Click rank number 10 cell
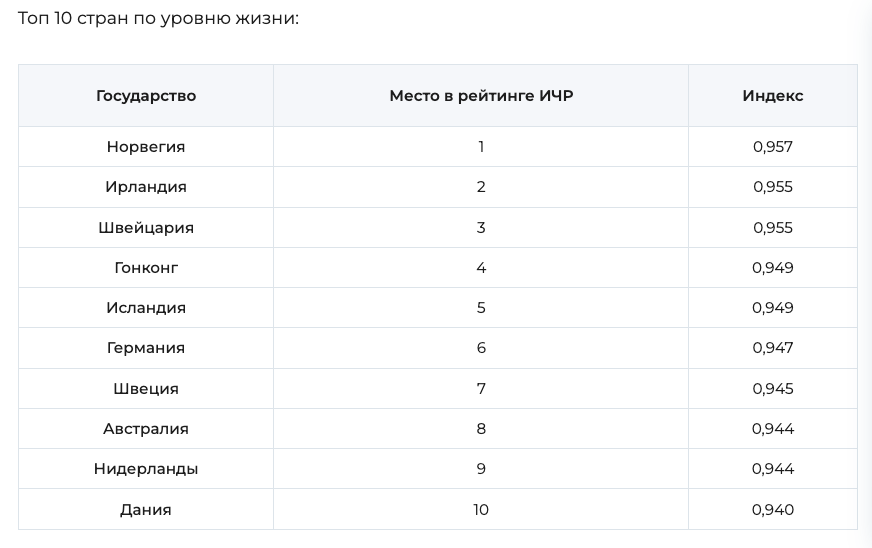The height and width of the screenshot is (548, 872). (x=481, y=509)
